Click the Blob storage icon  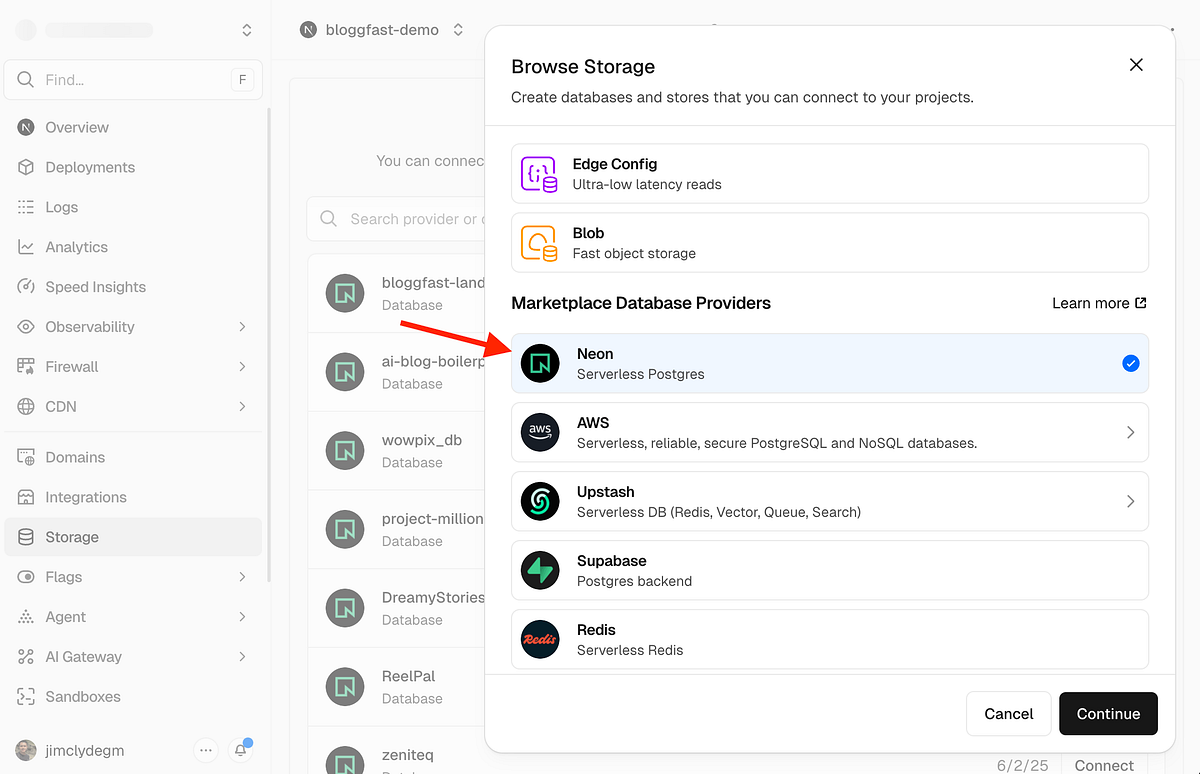(540, 243)
